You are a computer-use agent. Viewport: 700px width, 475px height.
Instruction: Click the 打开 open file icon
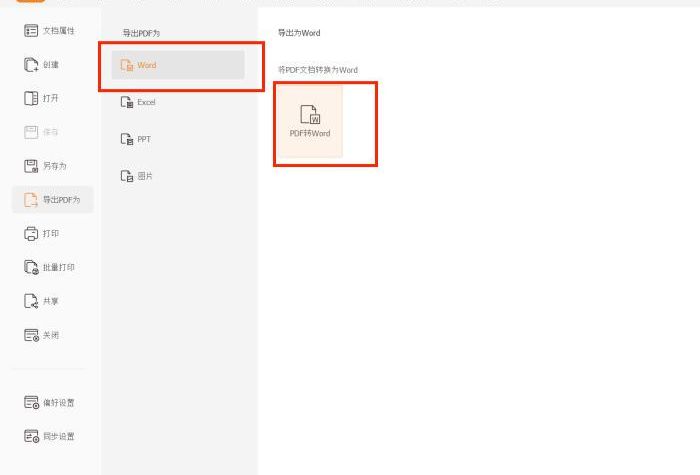31,98
